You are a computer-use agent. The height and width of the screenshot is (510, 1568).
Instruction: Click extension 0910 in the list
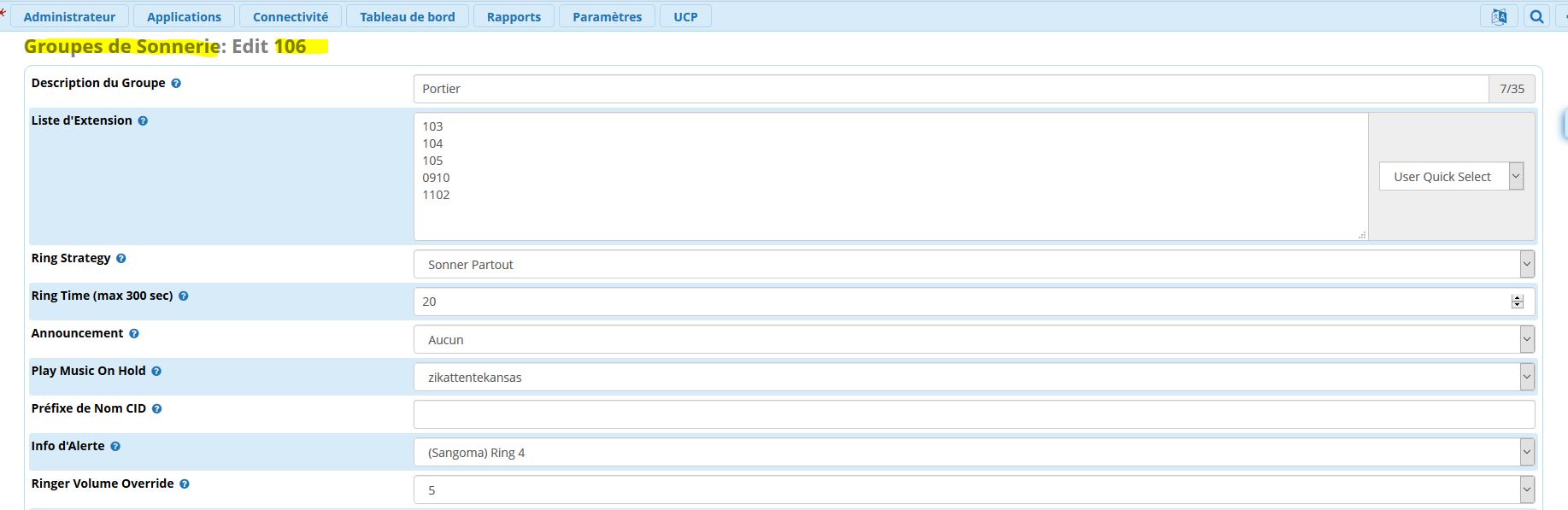(436, 178)
